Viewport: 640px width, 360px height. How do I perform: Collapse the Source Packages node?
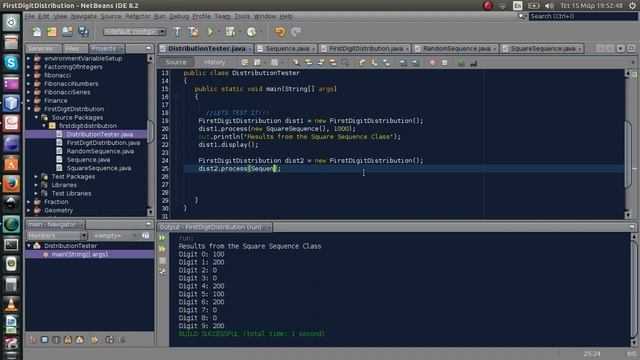[x=36, y=118]
